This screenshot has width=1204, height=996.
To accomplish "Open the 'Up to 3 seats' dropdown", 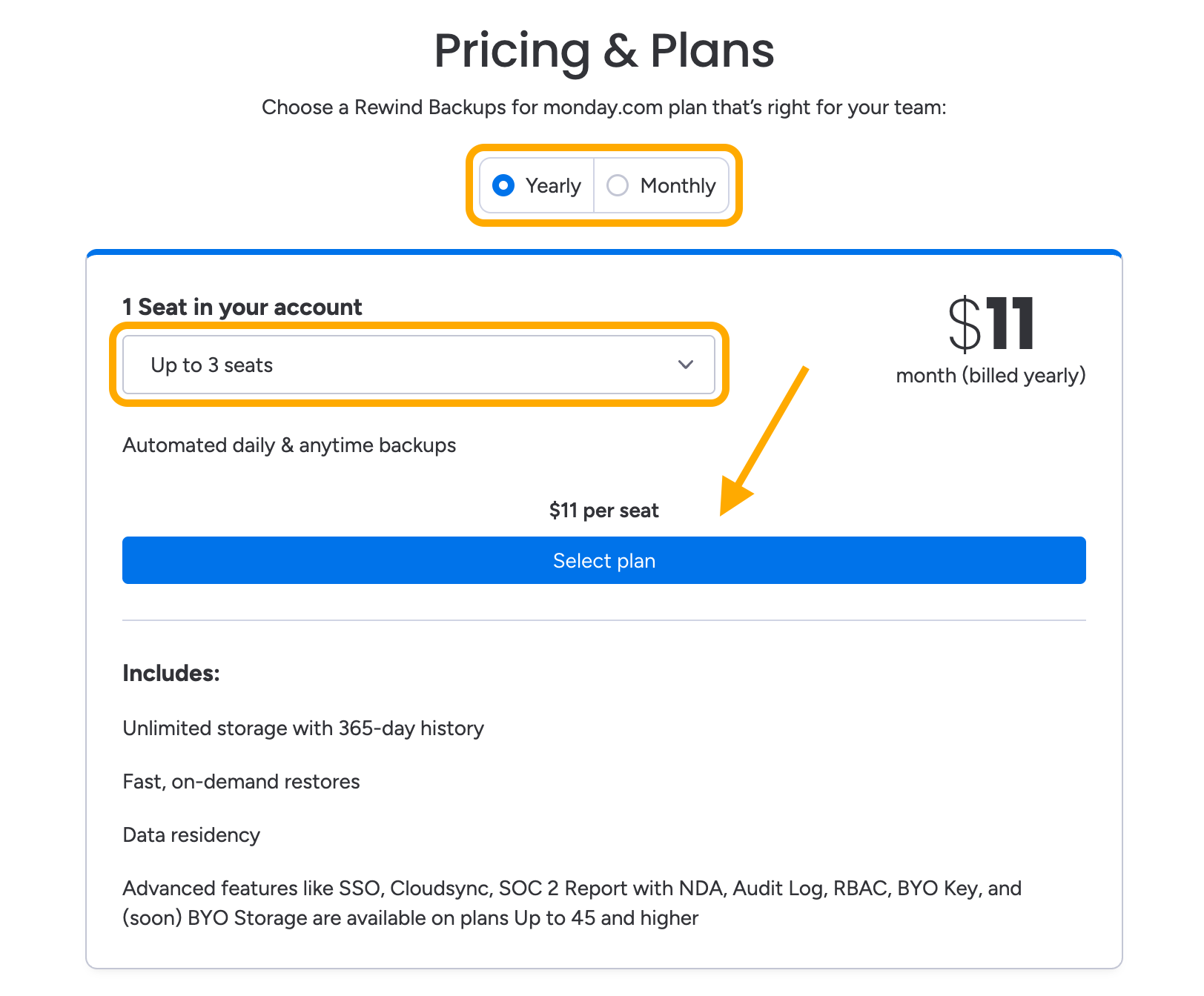I will point(418,365).
